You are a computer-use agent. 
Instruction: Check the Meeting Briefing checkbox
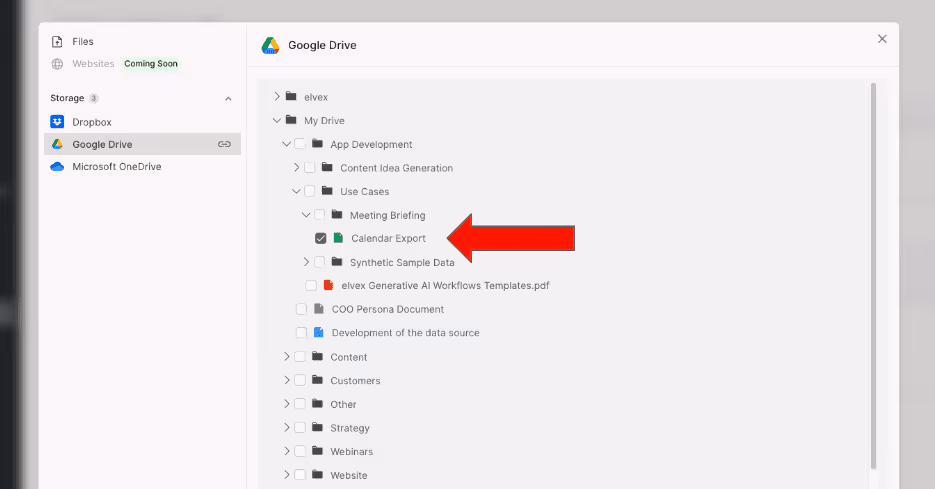click(320, 215)
